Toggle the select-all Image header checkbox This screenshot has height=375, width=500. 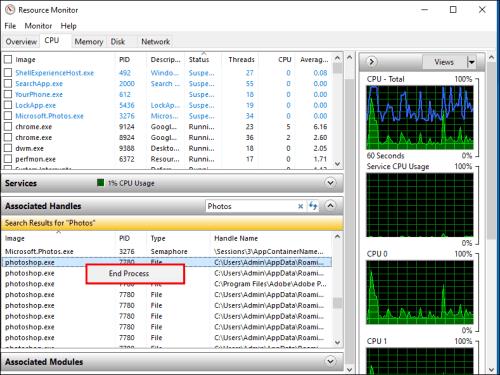(x=8, y=59)
